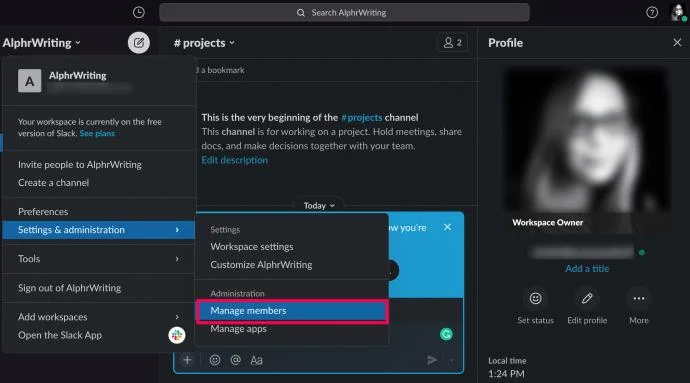Click the plus attachment icon in composer
The width and height of the screenshot is (690, 383).
(187, 360)
